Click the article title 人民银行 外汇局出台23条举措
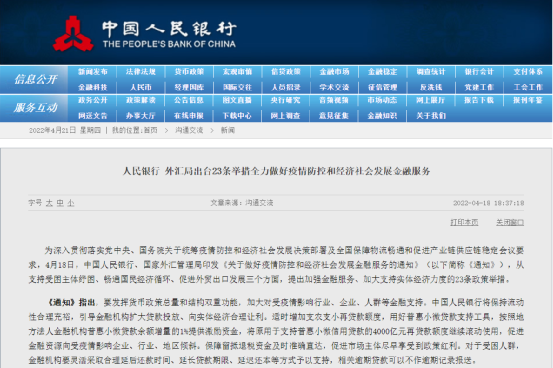Screen dimensions: 553x368 coord(276,171)
